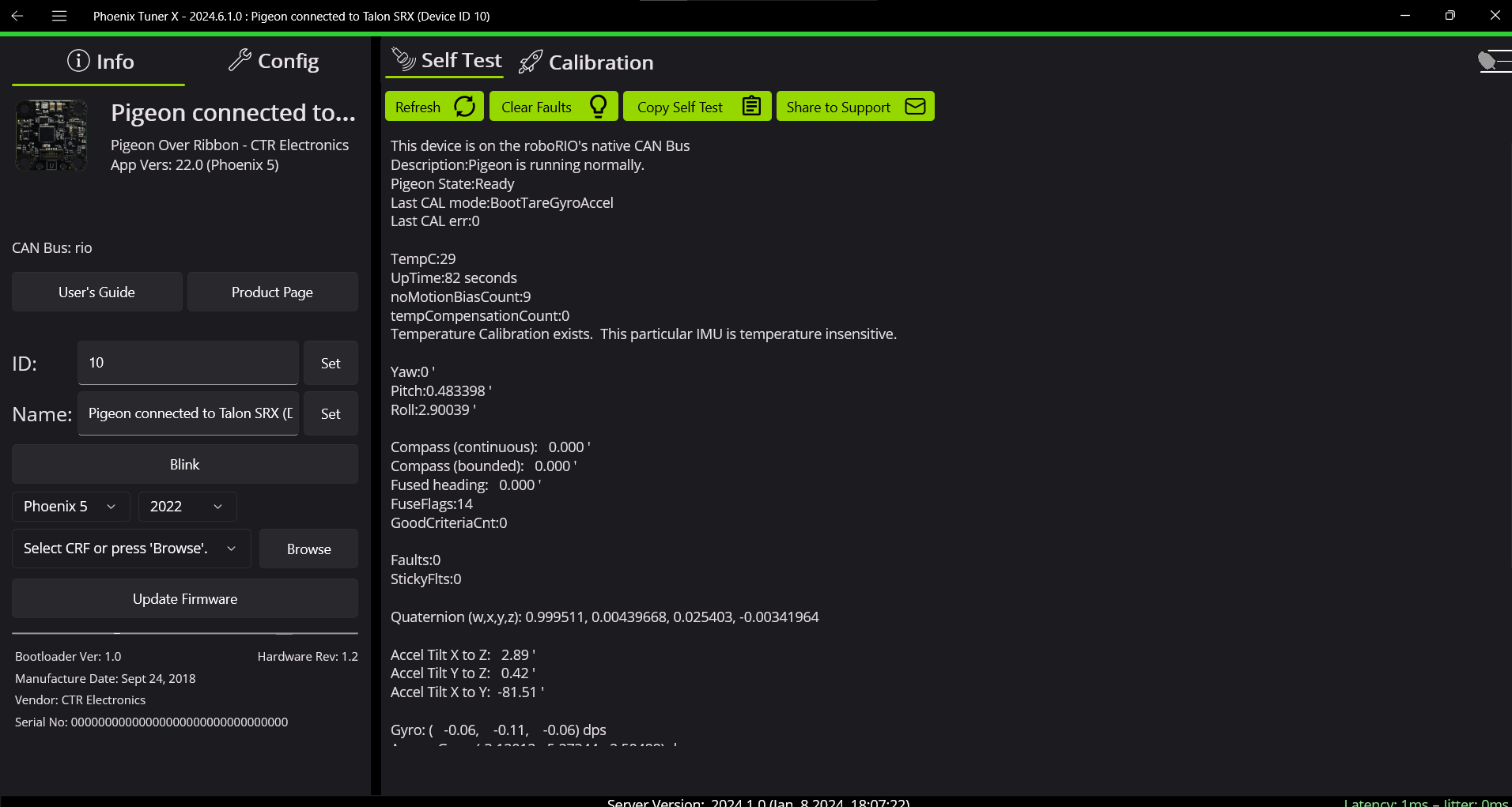Click the 'Pigeon State:Ready' line
1512x807 pixels.
pos(452,183)
